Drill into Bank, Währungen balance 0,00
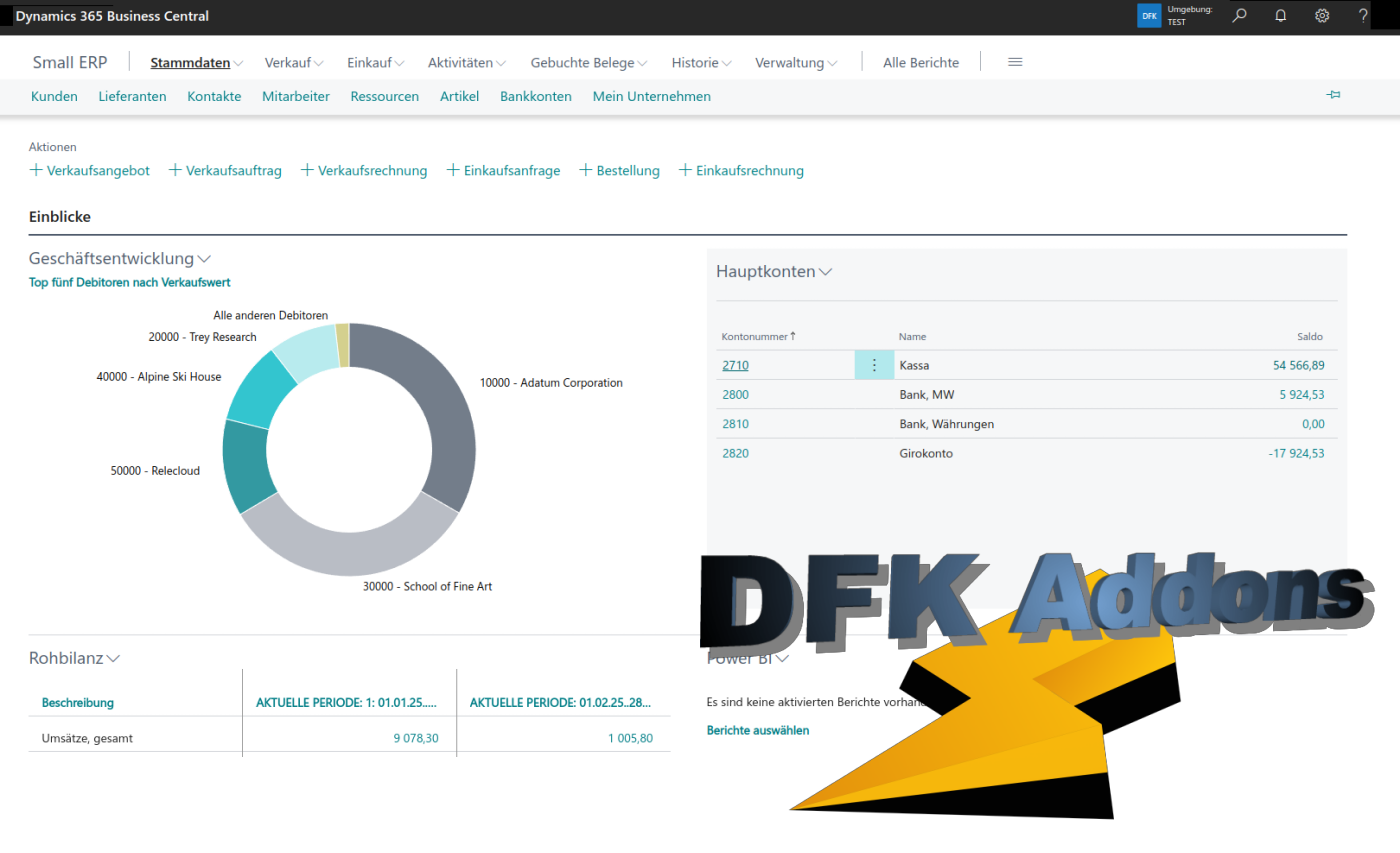 click(x=1313, y=424)
